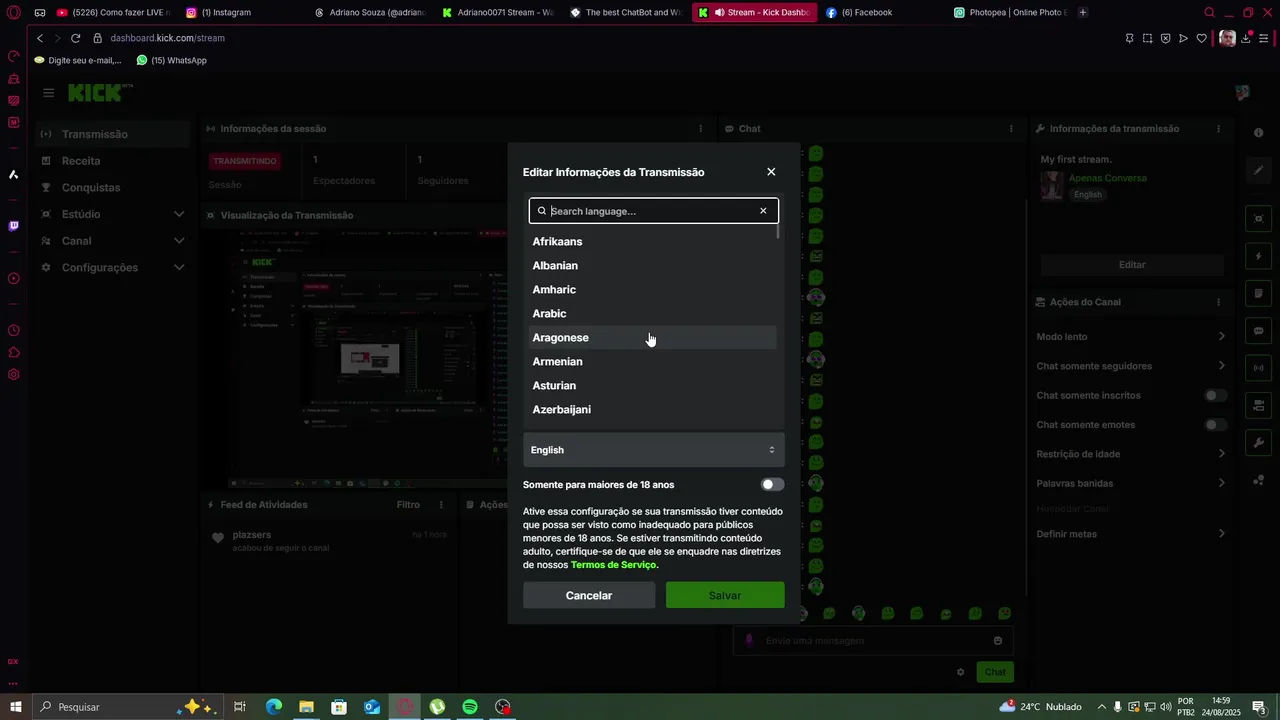Select Asturian from the language list
This screenshot has width=1280, height=720.
(x=653, y=386)
